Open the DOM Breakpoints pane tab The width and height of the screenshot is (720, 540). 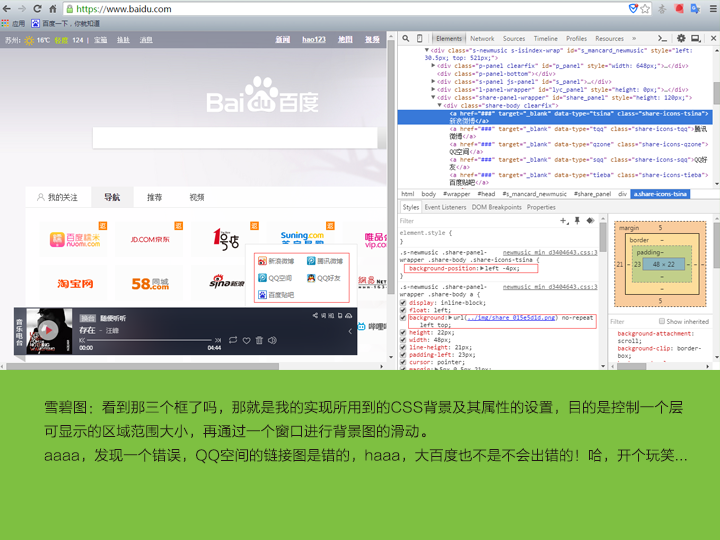point(496,207)
